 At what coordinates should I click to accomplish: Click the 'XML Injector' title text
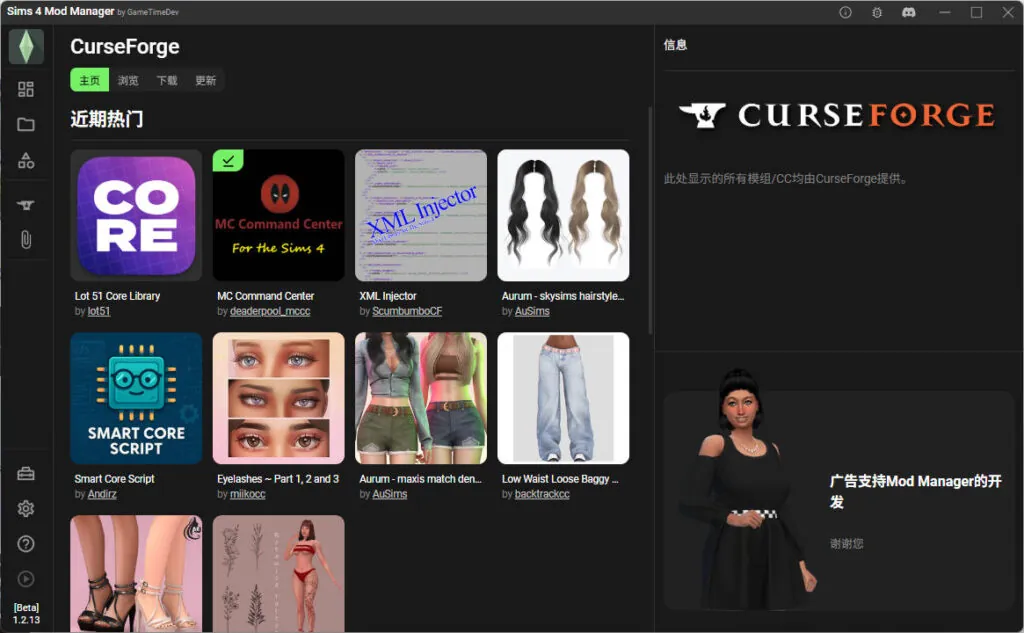[x=387, y=296]
